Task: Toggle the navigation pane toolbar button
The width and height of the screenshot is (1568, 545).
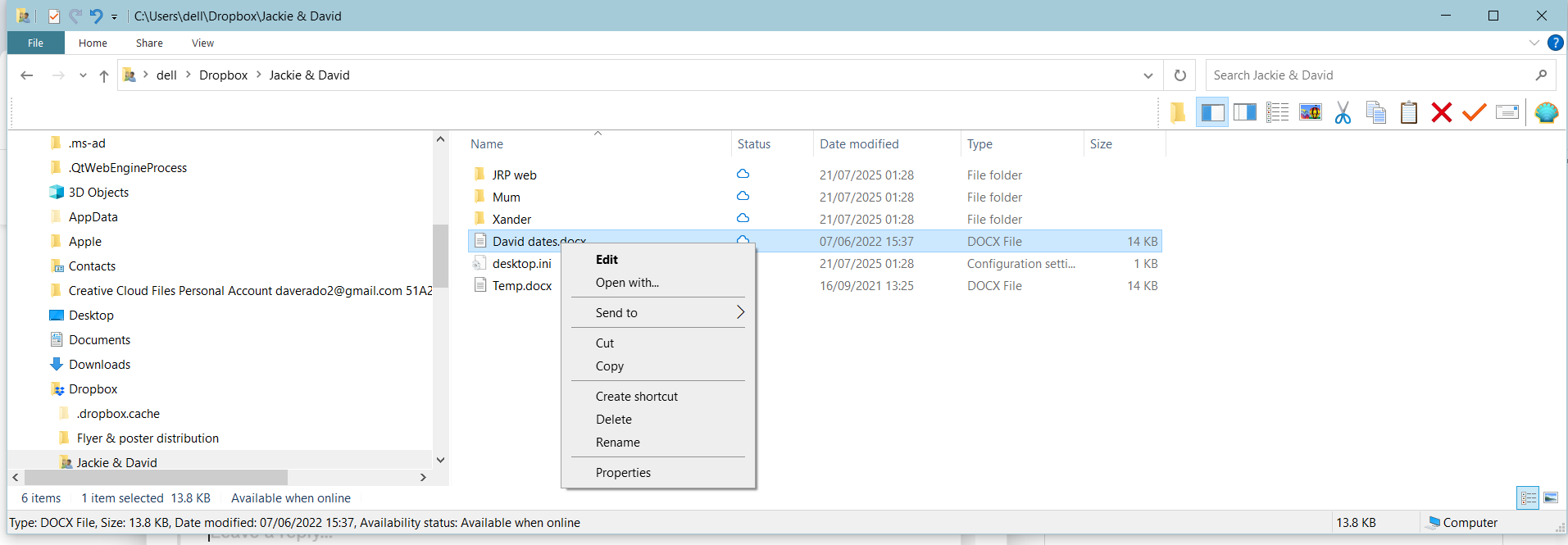Action: [x=1212, y=112]
